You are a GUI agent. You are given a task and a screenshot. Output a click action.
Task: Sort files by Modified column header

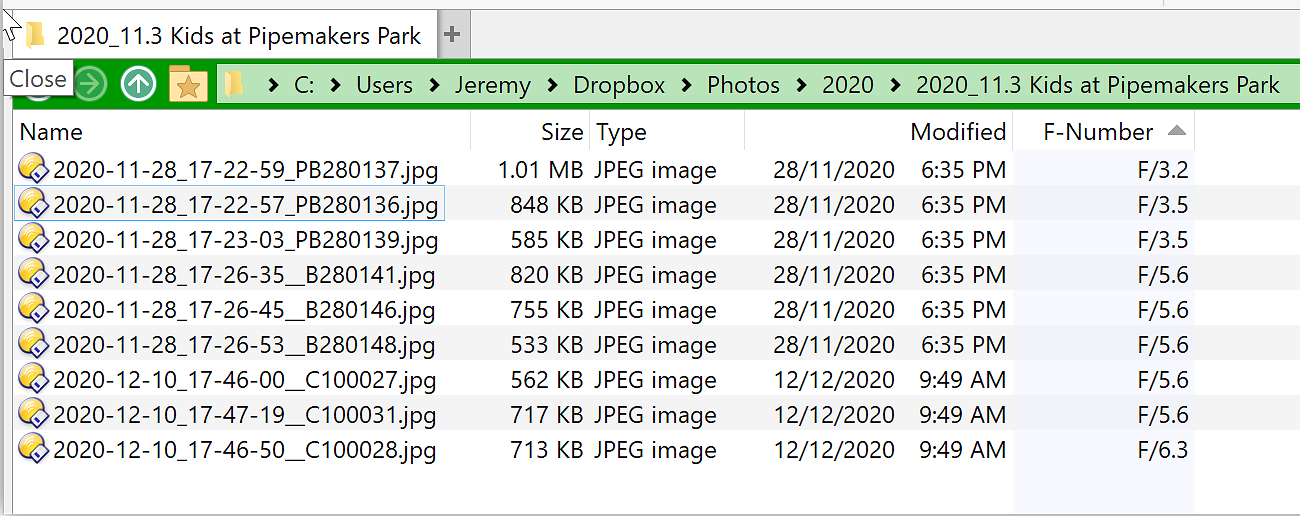(x=957, y=132)
